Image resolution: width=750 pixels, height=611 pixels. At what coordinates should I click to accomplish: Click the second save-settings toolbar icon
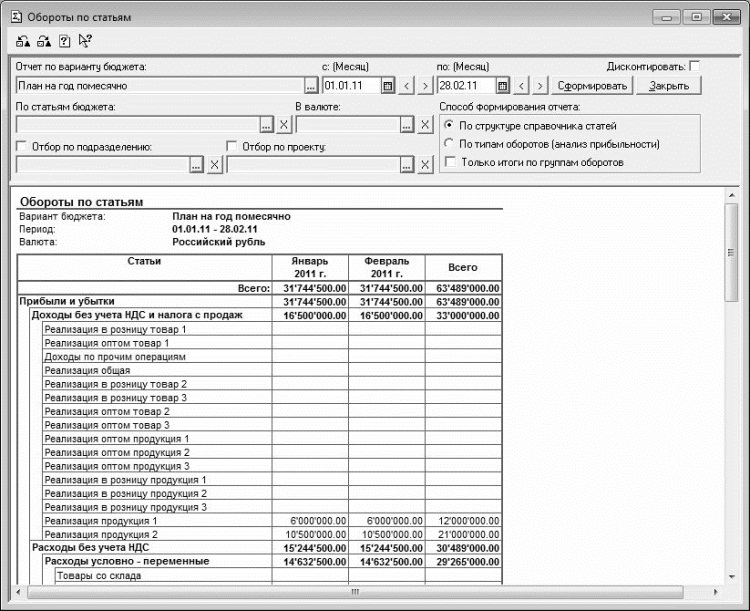tap(44, 42)
